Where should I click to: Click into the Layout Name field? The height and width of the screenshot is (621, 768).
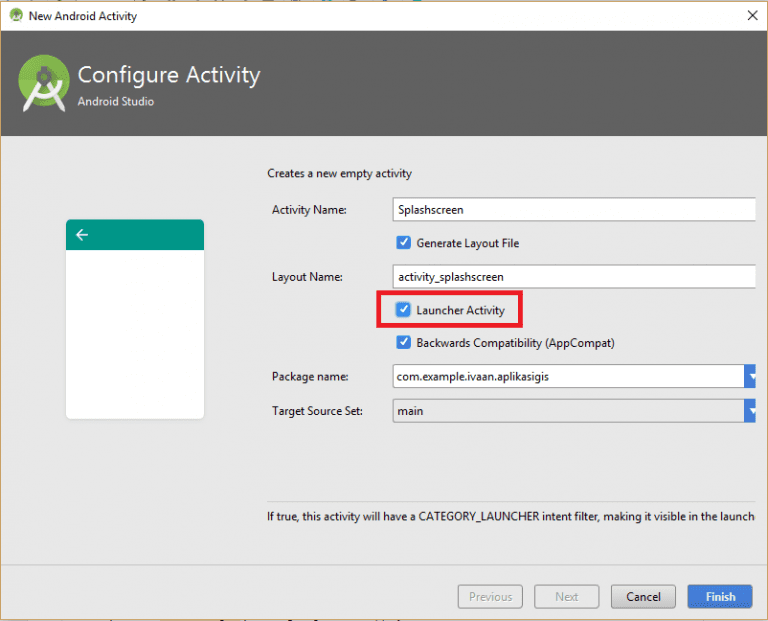574,277
